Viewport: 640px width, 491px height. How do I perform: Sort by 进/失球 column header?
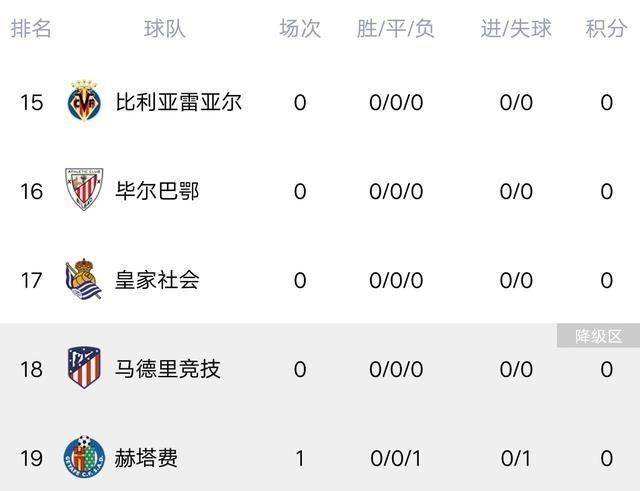point(516,29)
